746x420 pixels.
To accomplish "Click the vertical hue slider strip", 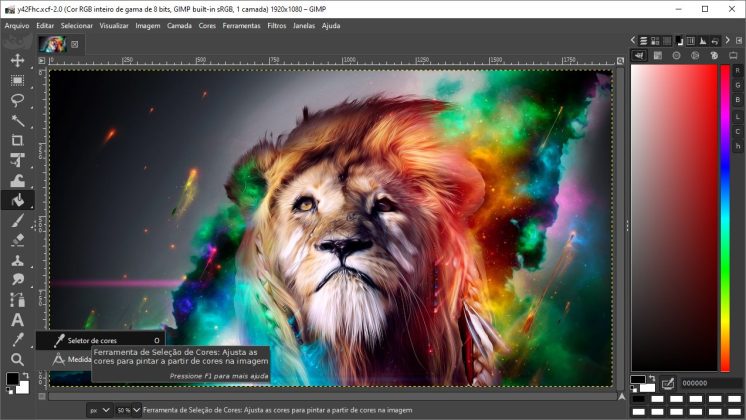I will tap(725, 218).
